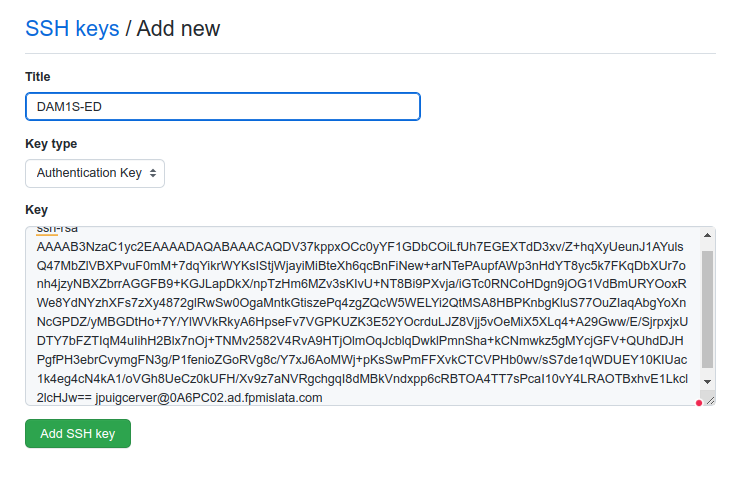The width and height of the screenshot is (756, 477).
Task: Place cursor in the key line starting 1k4eg4cN4kA1
Action: (362, 379)
